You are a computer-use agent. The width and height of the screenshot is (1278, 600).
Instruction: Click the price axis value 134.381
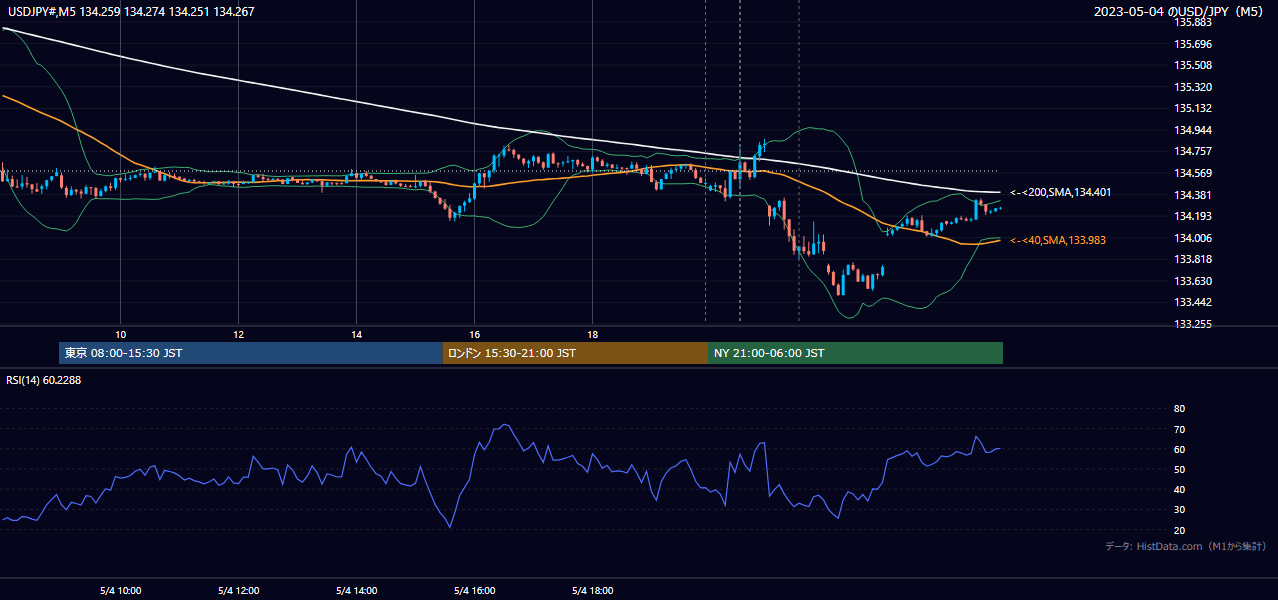(x=1193, y=195)
